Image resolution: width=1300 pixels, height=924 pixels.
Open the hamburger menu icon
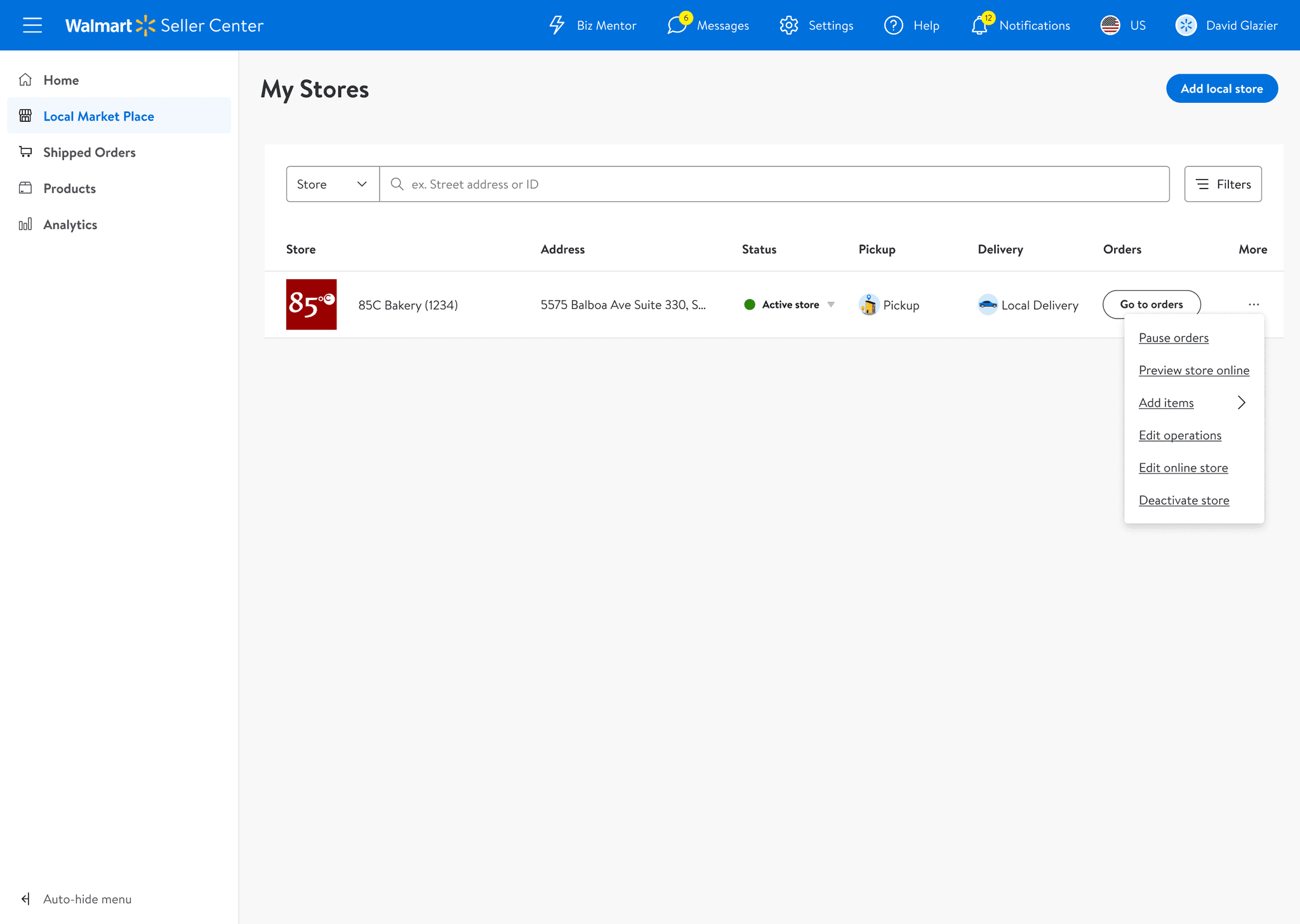tap(32, 25)
